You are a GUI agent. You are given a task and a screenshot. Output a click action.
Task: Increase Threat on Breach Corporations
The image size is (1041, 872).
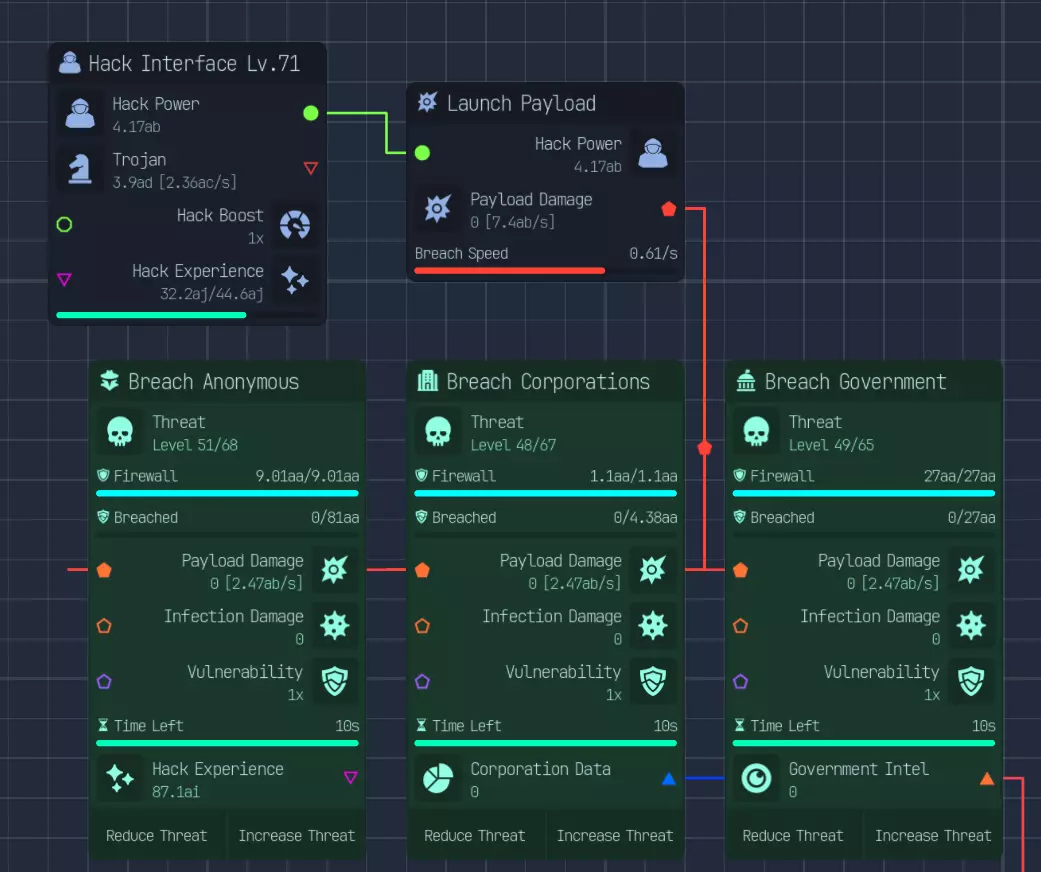615,835
